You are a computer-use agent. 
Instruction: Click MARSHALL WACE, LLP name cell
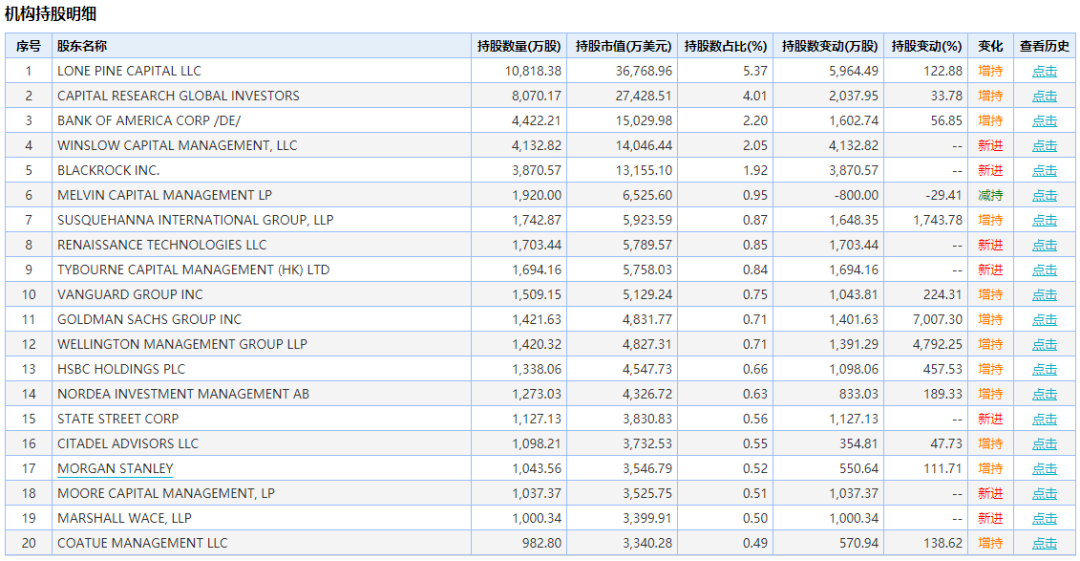(261, 518)
